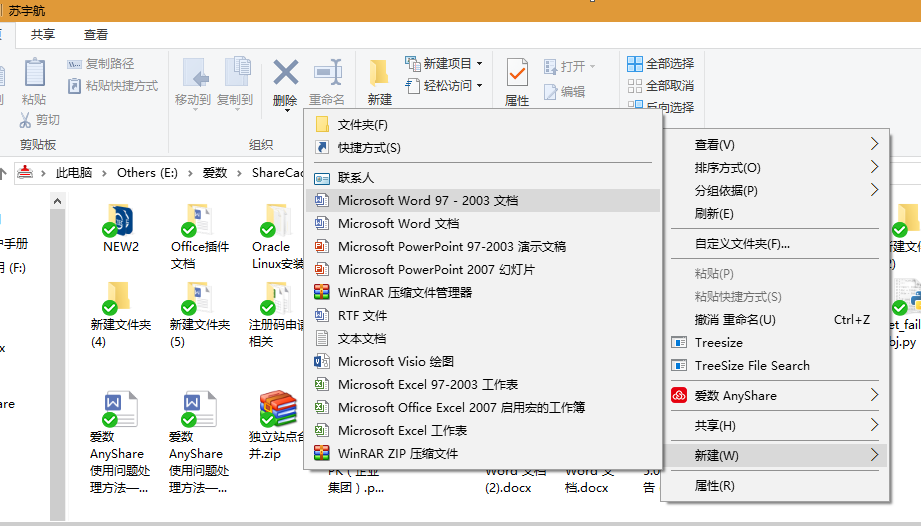Click Refresh (刷新(E)) in the context menu
The height and width of the screenshot is (526, 921).
pyautogui.click(x=775, y=213)
